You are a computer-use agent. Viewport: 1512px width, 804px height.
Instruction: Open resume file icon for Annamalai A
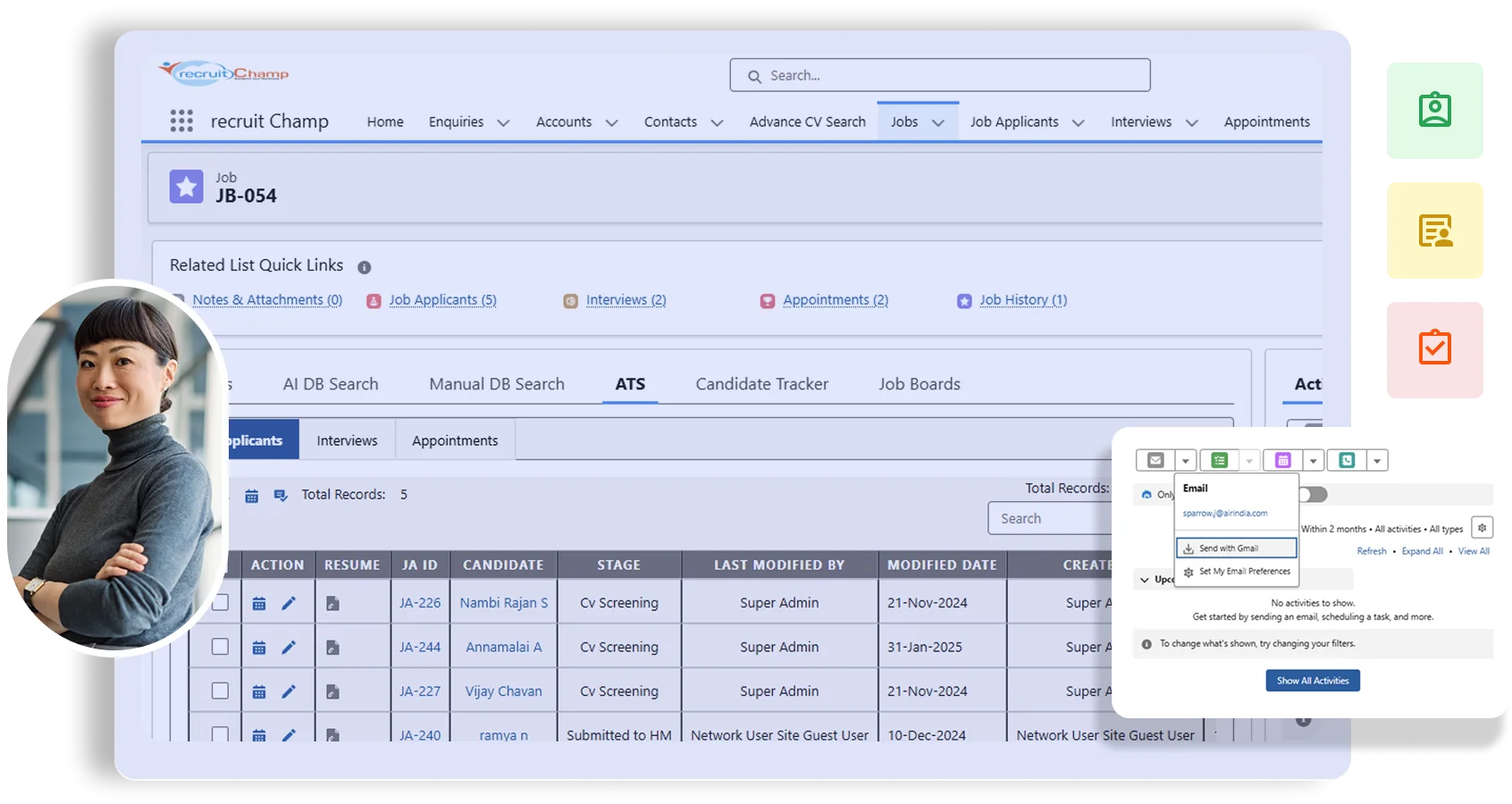point(332,648)
